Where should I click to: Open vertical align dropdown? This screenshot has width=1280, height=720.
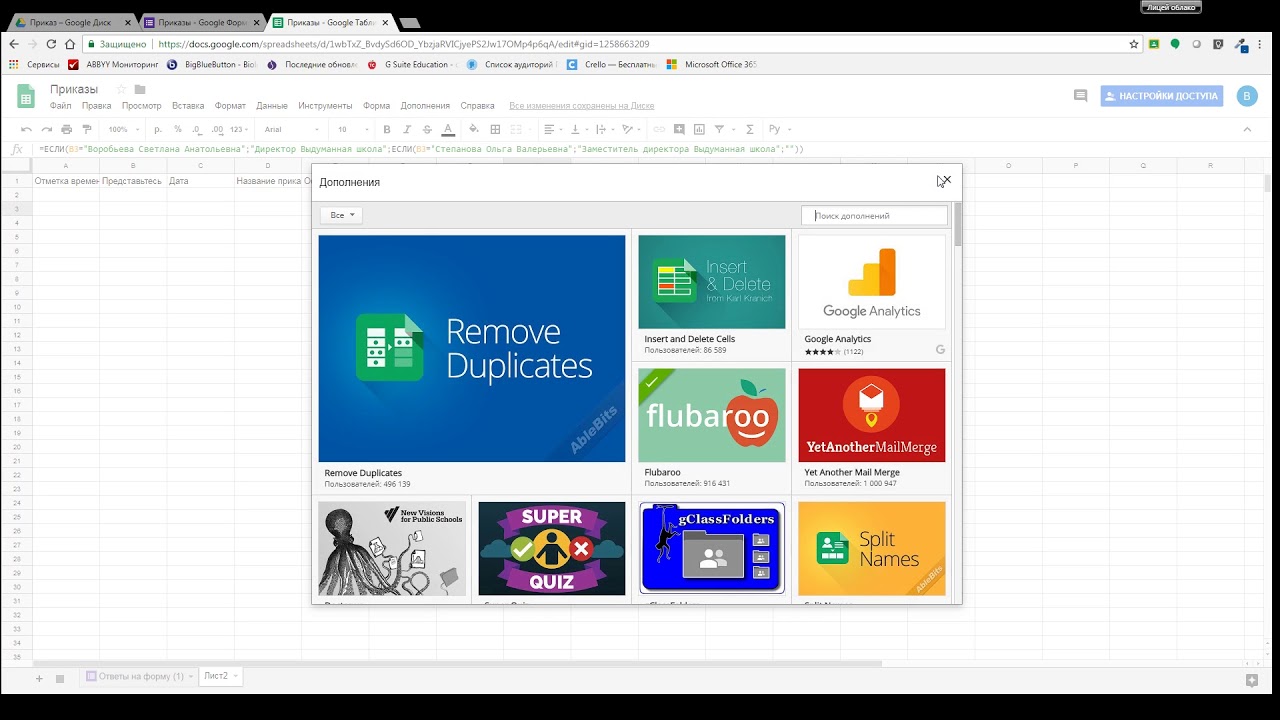coord(578,129)
